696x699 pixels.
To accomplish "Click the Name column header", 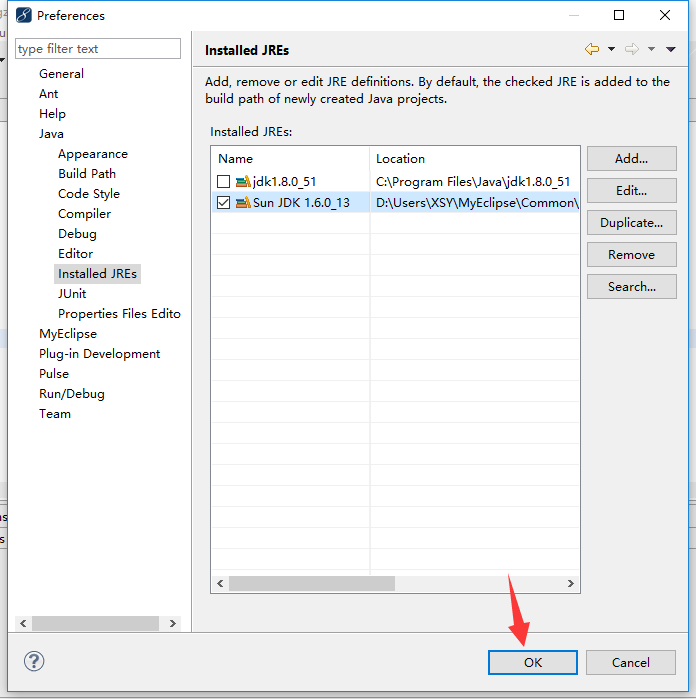I will [291, 159].
